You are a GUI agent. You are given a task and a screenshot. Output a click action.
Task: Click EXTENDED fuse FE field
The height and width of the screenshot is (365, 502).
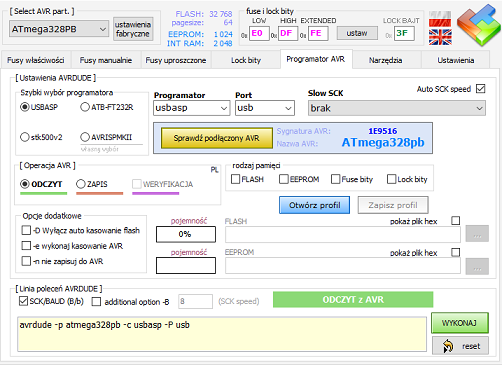coord(318,33)
